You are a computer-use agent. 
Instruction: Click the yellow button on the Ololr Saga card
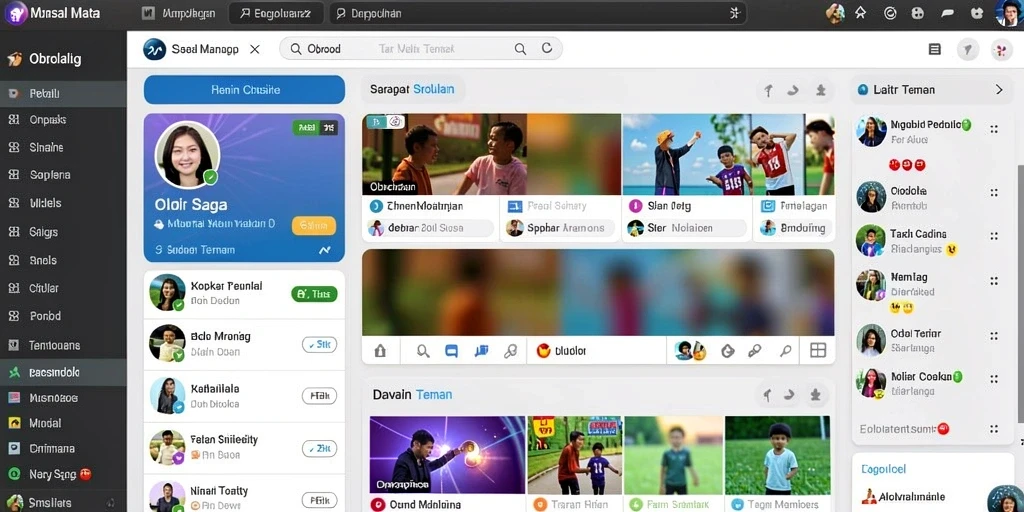pos(314,226)
